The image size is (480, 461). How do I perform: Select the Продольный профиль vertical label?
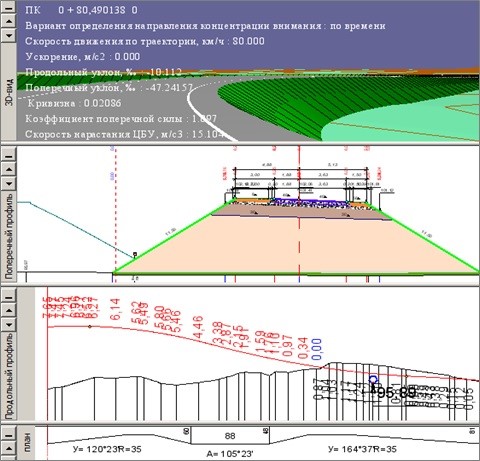click(x=9, y=376)
